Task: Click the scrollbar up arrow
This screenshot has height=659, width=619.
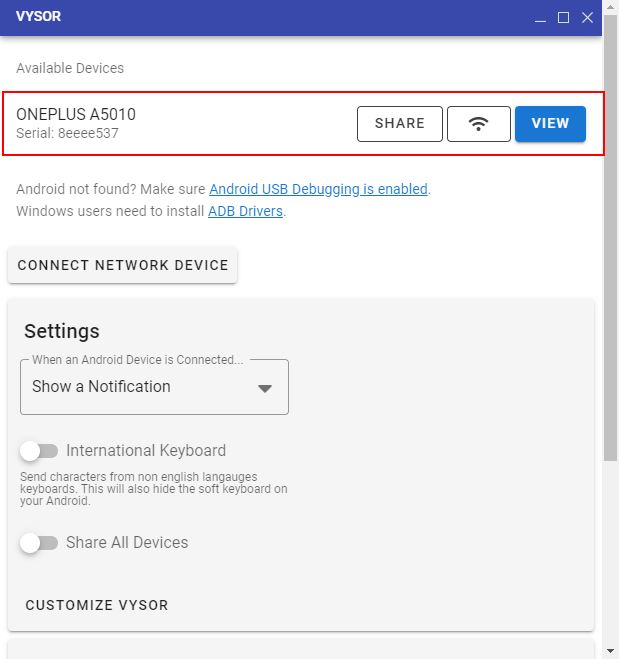Action: tap(610, 7)
